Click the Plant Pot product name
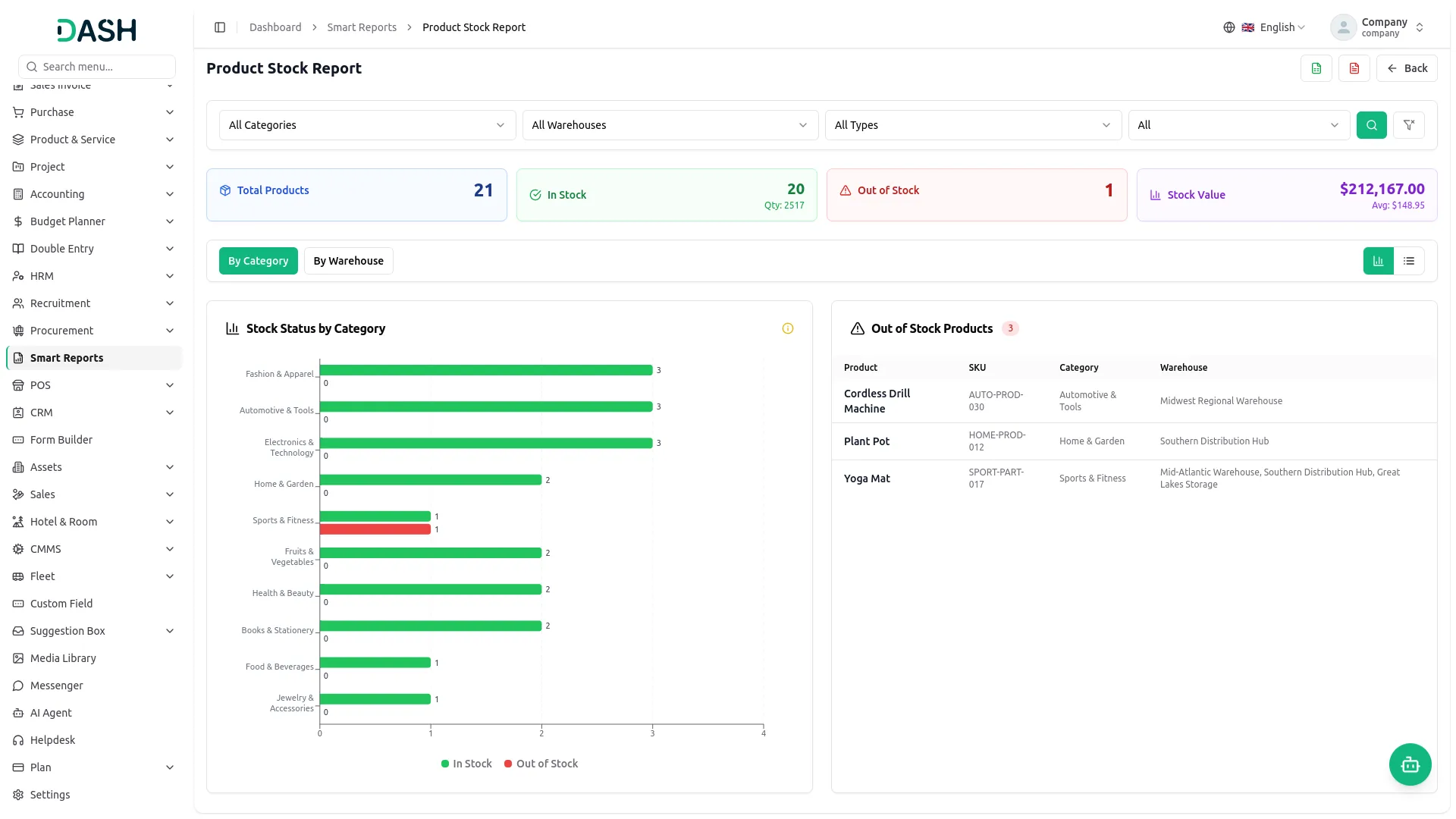Viewport: 1456px width, 819px height. [867, 441]
